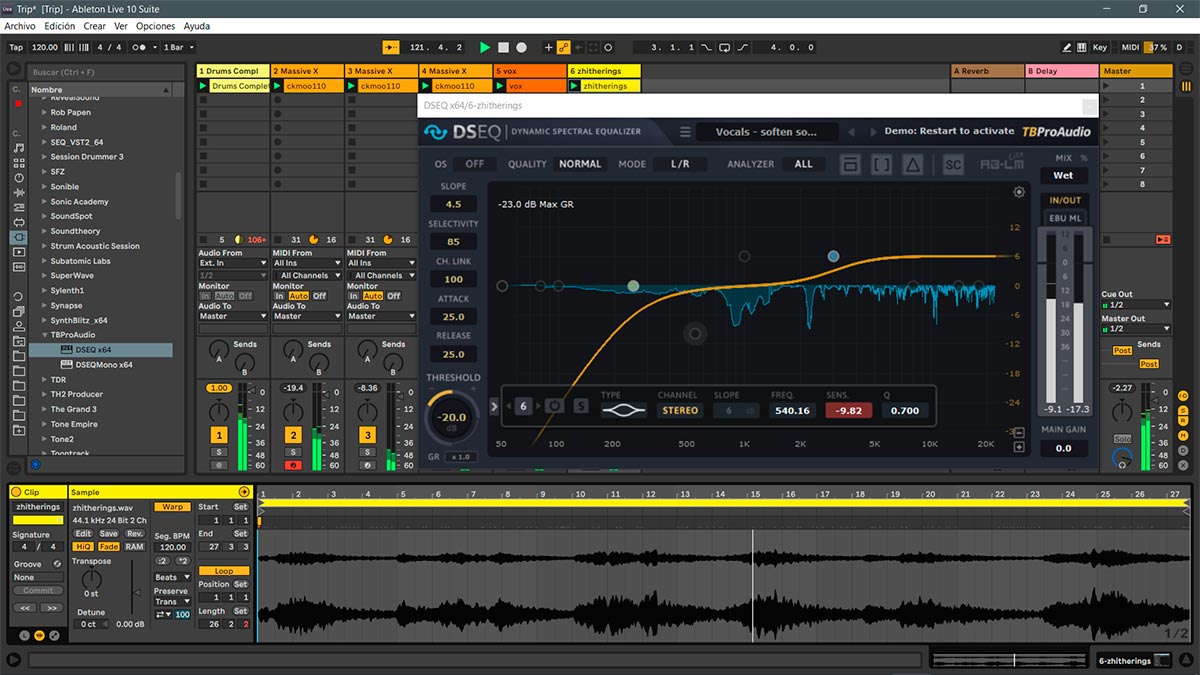Open the Edición menu
The height and width of the screenshot is (675, 1200).
[60, 26]
